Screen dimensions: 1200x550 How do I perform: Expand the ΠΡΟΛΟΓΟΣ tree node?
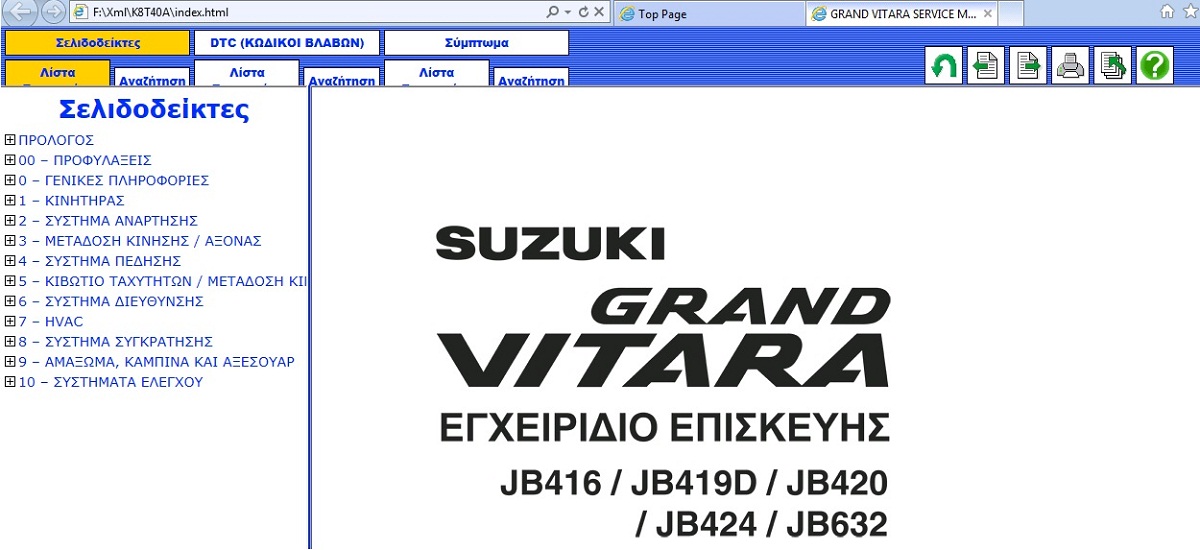pos(10,140)
